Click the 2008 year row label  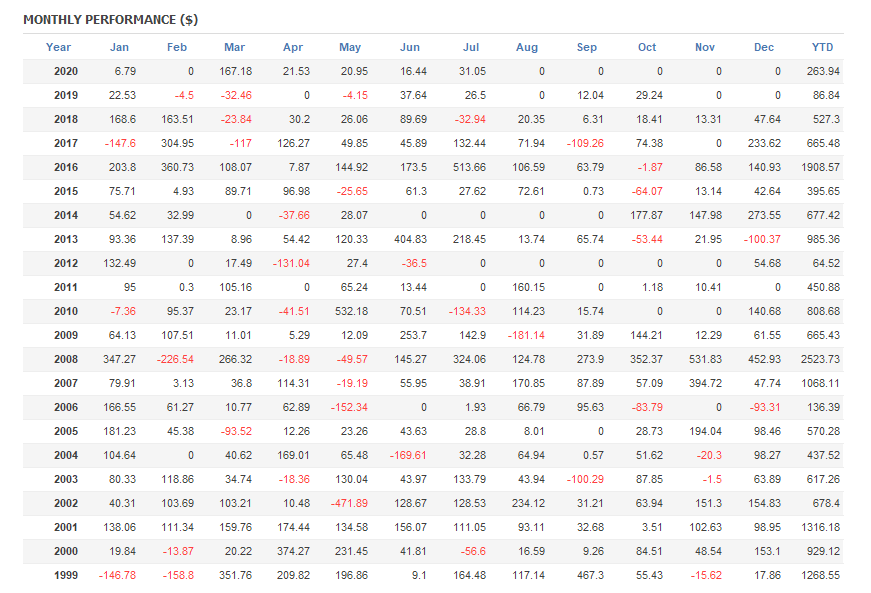65,358
